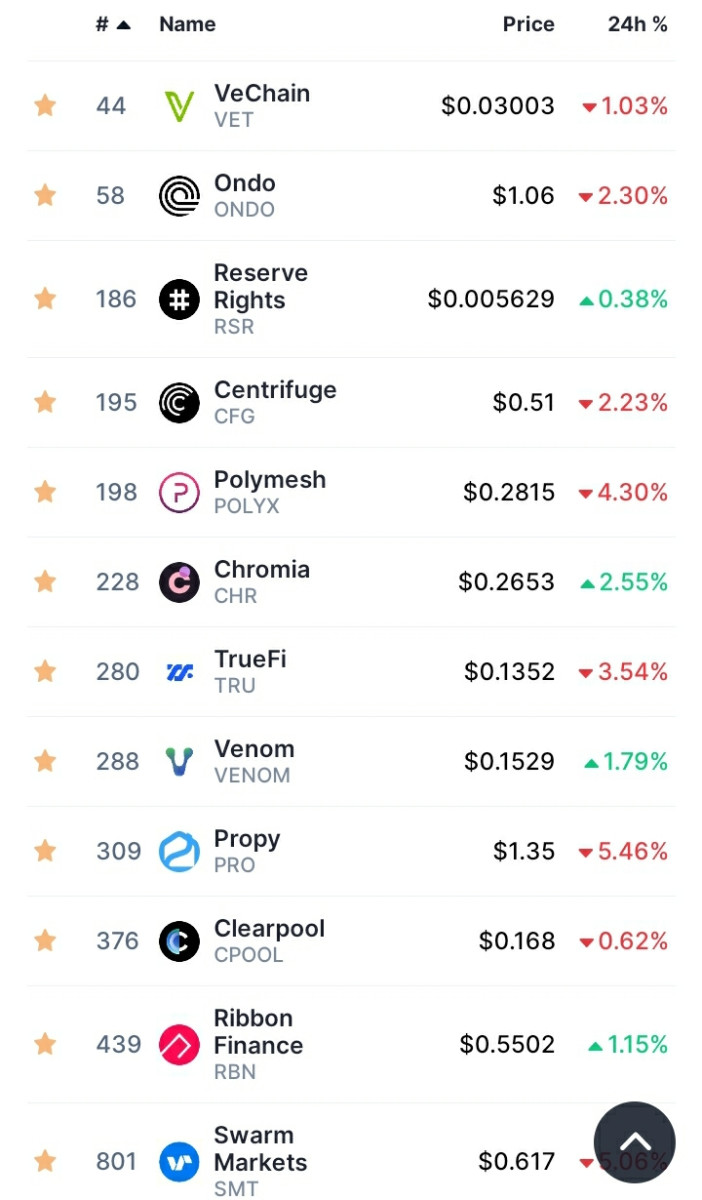Click the Polymesh pink P logo
Screen dimensions: 702x1200
pos(179,492)
